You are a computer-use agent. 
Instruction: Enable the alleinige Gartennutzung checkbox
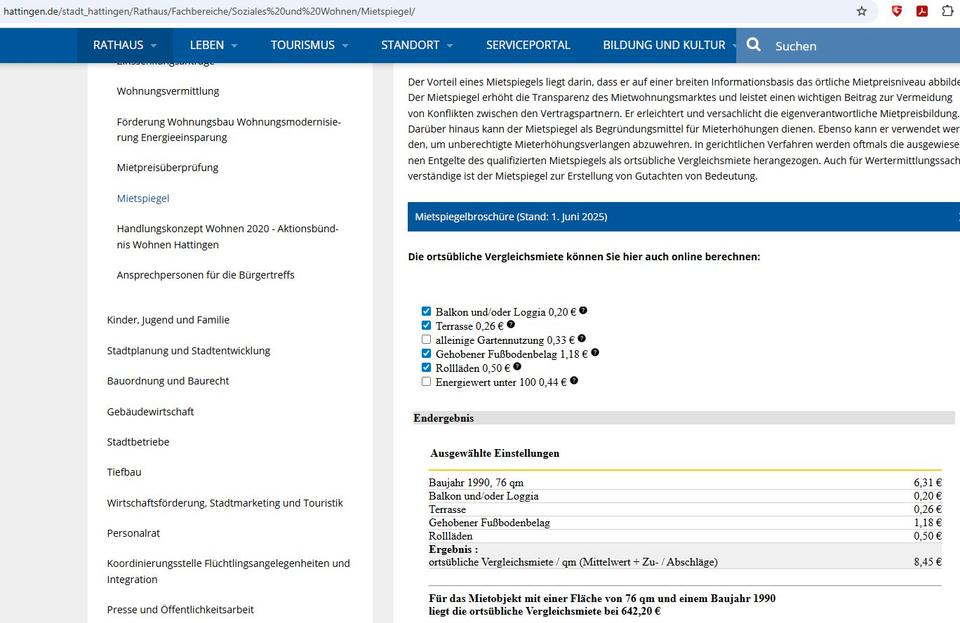tap(426, 339)
